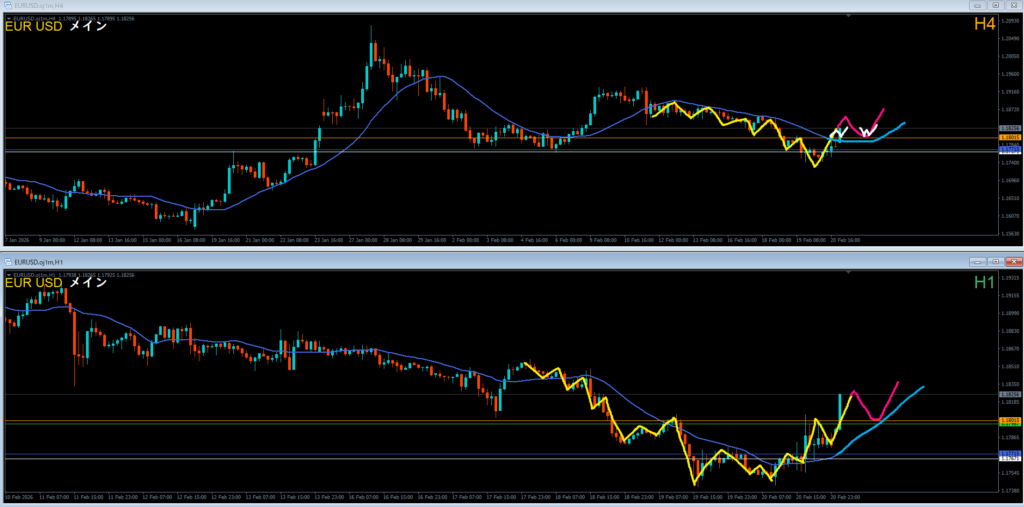Click the '20 Feb 16:00' label on H4 time axis
The width and height of the screenshot is (1024, 507).
click(x=845, y=240)
